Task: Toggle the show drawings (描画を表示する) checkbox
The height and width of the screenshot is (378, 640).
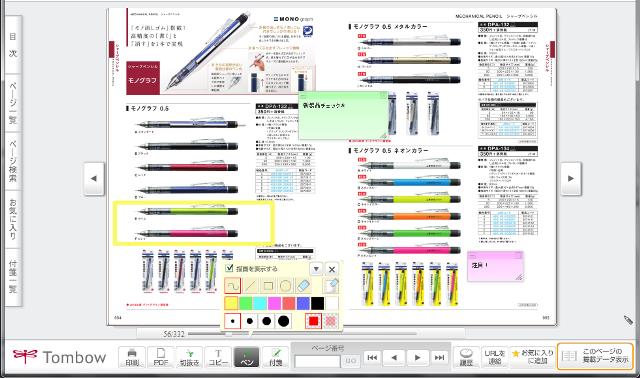Action: tap(229, 268)
